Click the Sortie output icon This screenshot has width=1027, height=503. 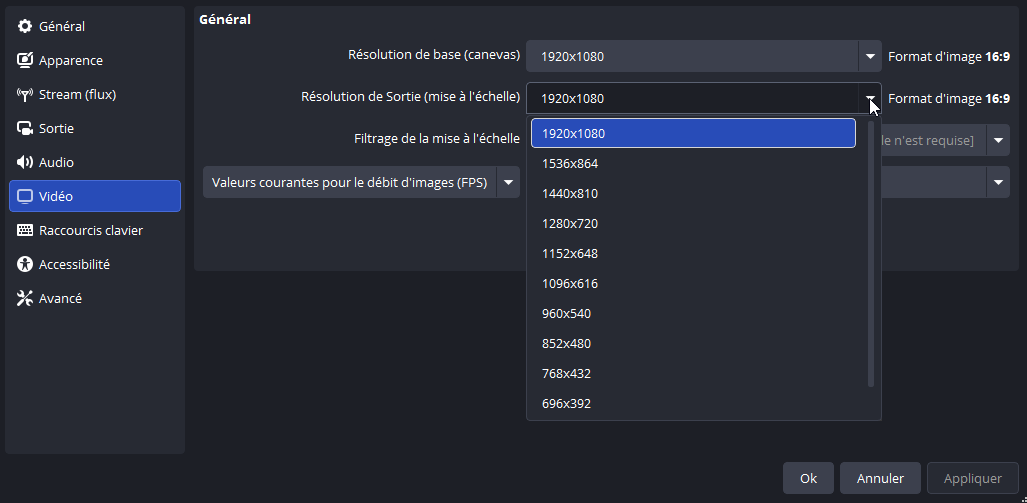[x=25, y=129]
